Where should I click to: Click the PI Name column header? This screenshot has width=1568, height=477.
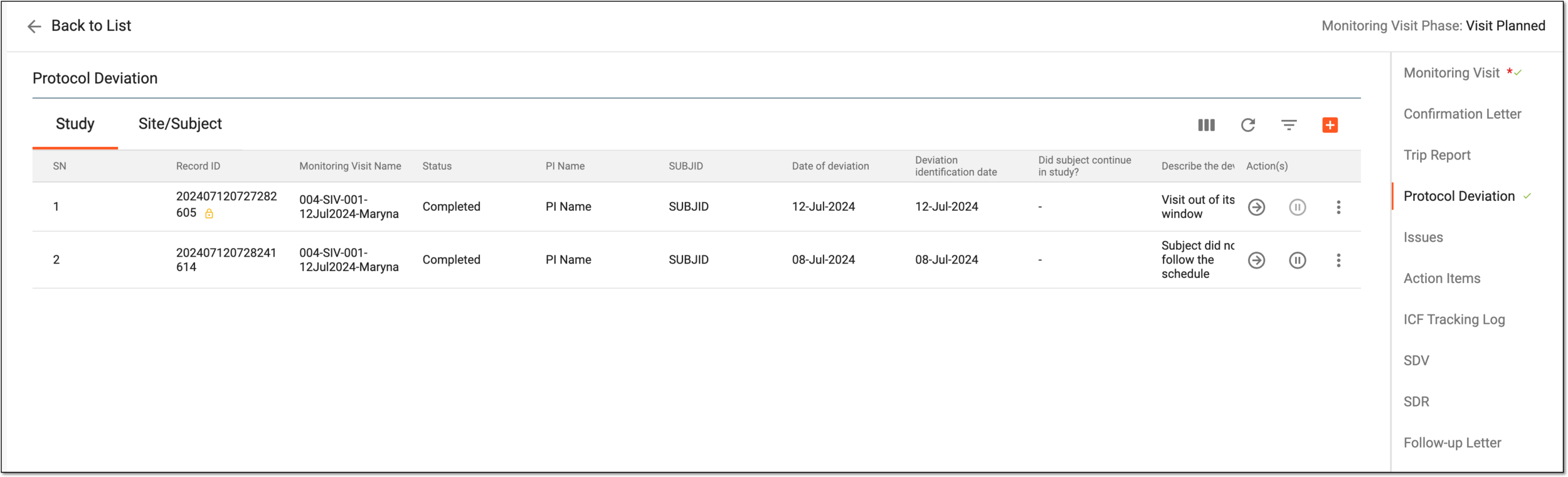pos(565,166)
